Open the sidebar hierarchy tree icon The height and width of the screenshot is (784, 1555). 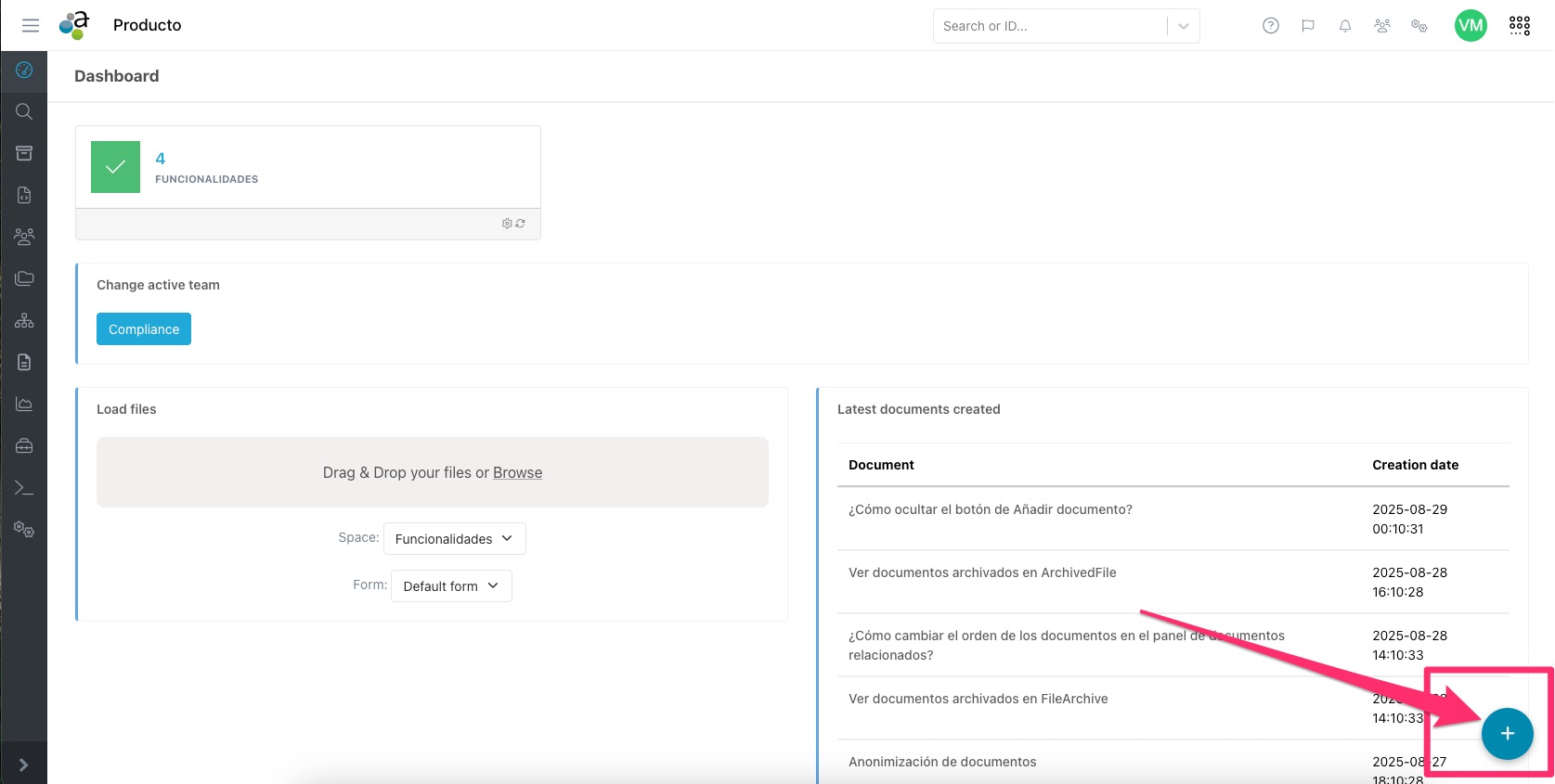[24, 321]
